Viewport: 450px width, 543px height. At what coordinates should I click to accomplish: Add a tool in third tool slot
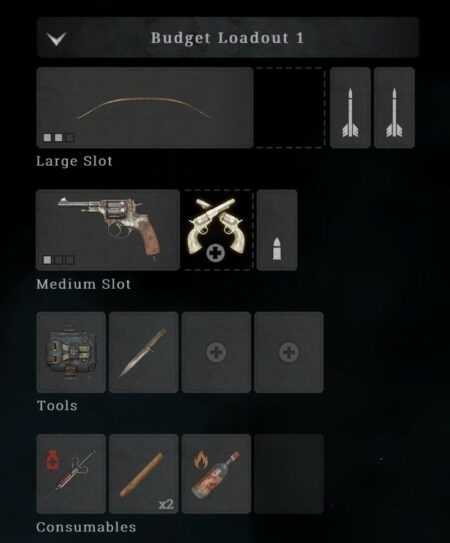pos(217,352)
